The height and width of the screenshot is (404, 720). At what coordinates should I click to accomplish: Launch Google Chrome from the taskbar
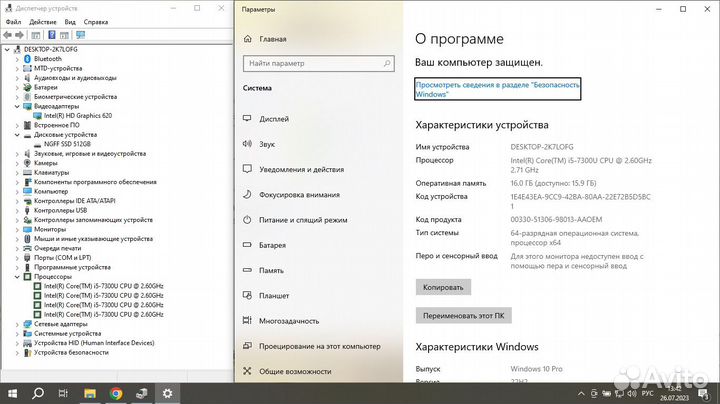[116, 393]
